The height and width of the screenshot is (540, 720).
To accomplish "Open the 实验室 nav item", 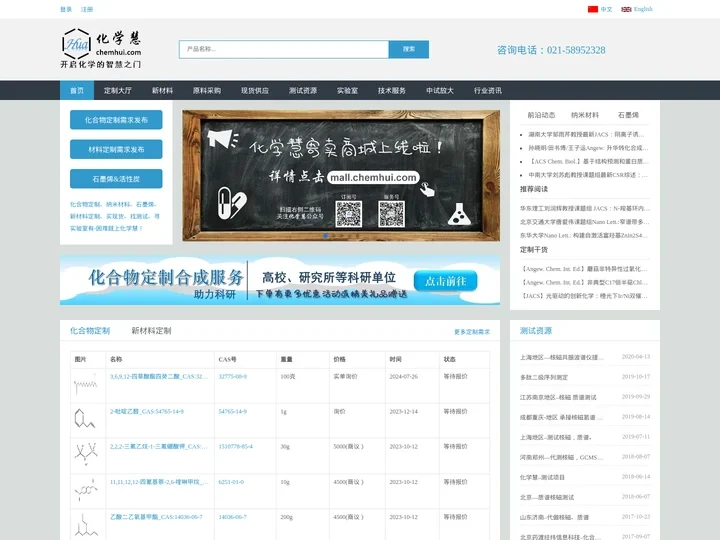I will point(347,90).
